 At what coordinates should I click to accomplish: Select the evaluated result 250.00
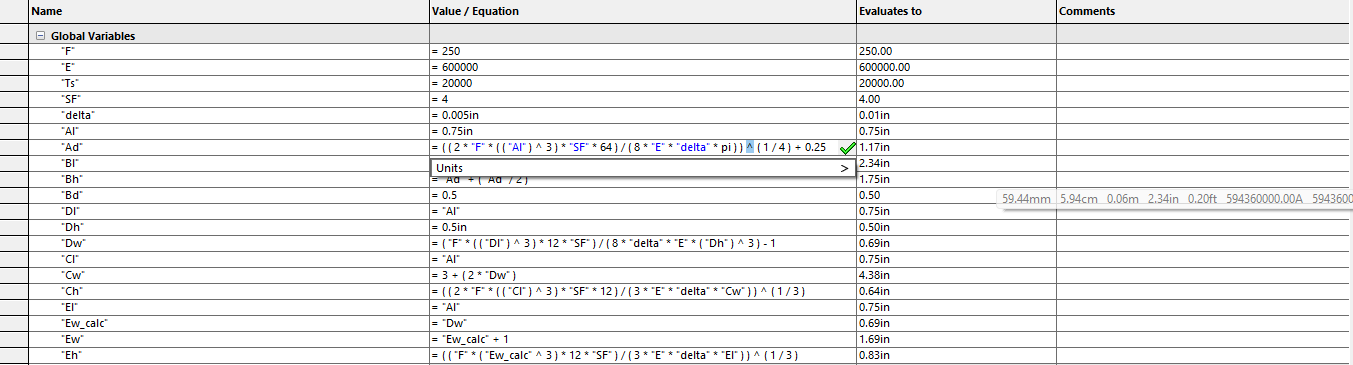coord(956,51)
